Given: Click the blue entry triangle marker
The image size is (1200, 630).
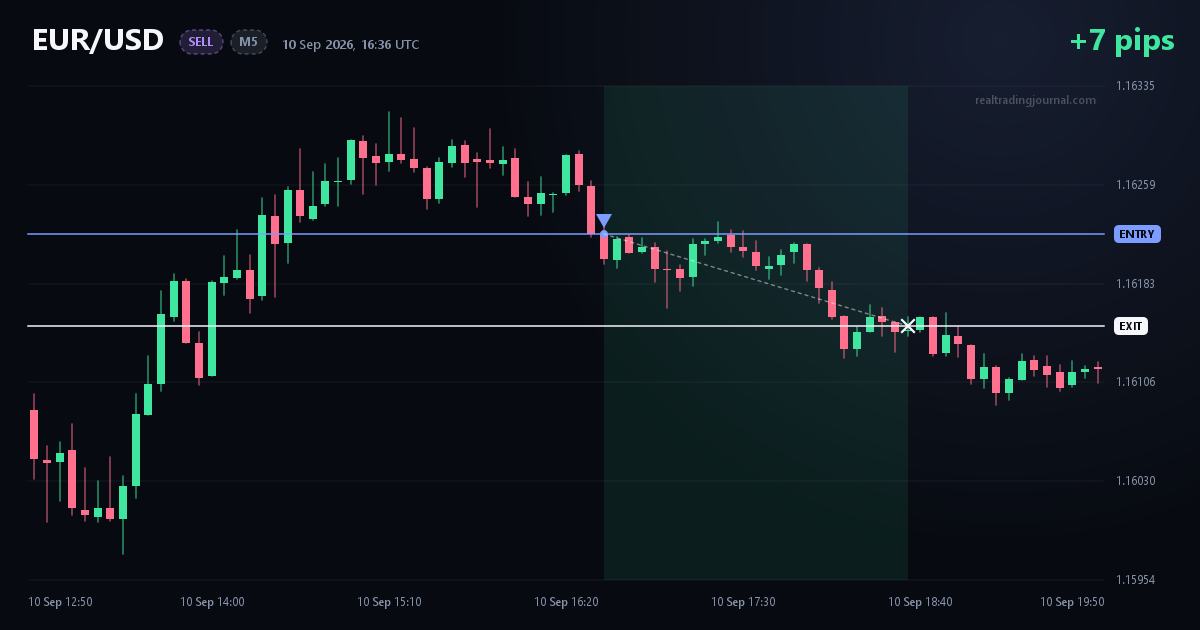Looking at the screenshot, I should coord(604,221).
